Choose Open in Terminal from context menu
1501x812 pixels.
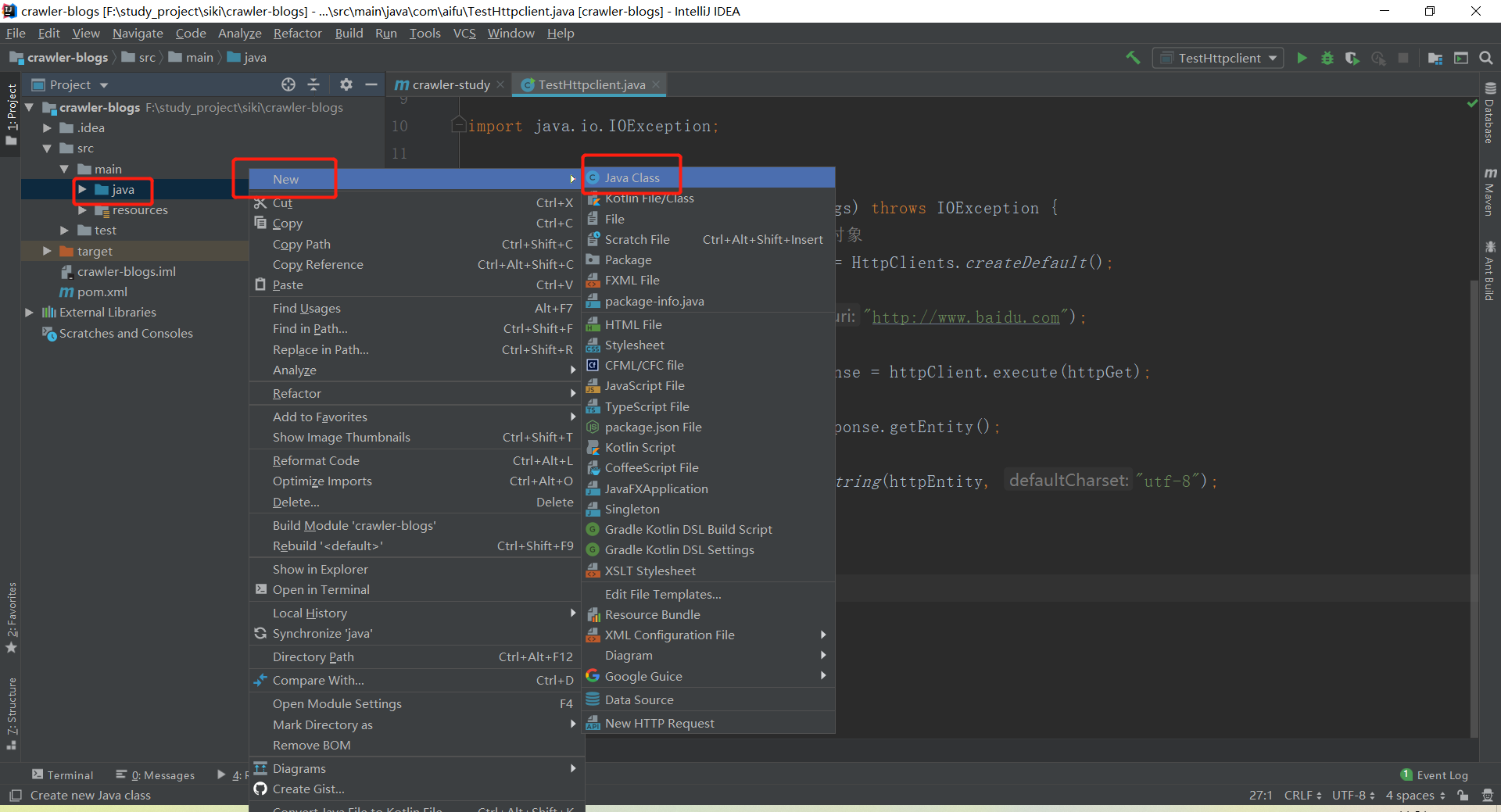321,590
